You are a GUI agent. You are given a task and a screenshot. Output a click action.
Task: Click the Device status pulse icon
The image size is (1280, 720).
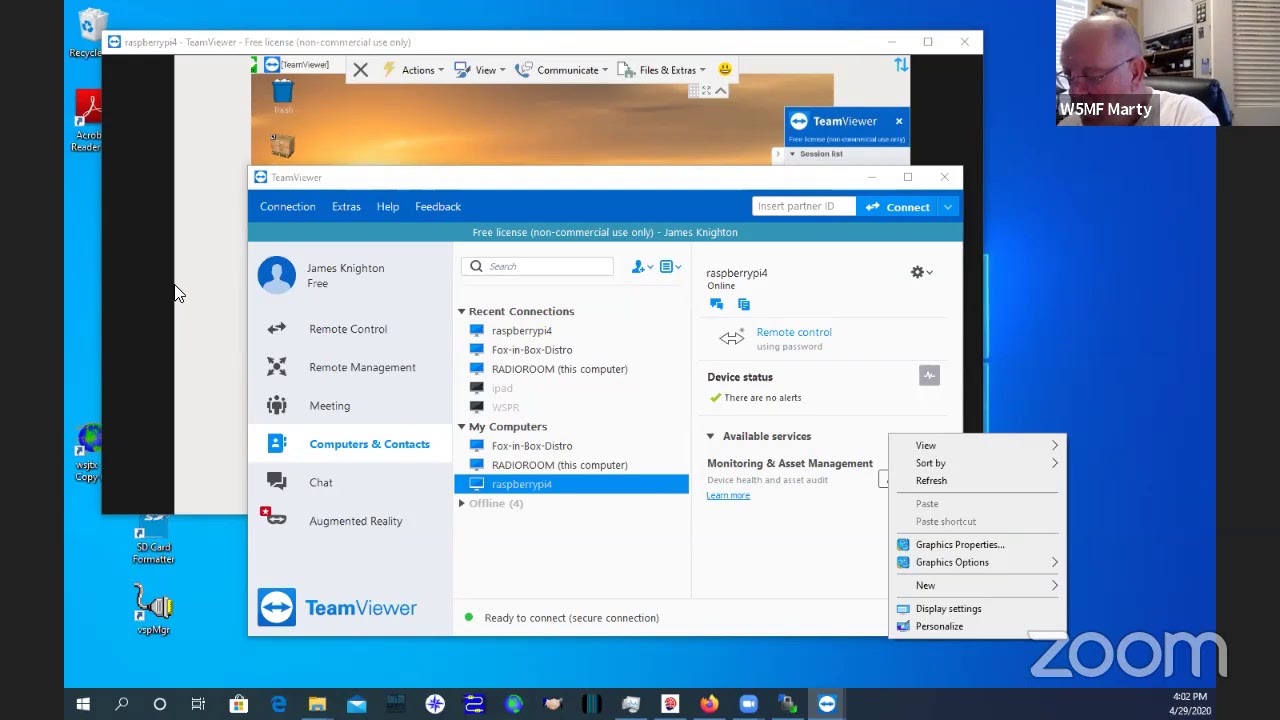pos(929,376)
